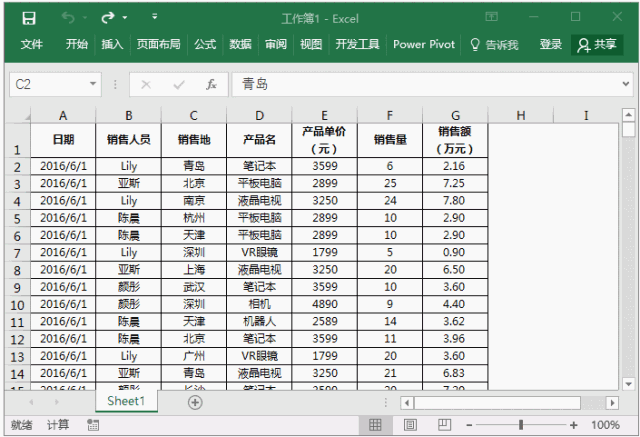Add a new sheet with the plus icon
640x437 pixels.
pyautogui.click(x=195, y=403)
